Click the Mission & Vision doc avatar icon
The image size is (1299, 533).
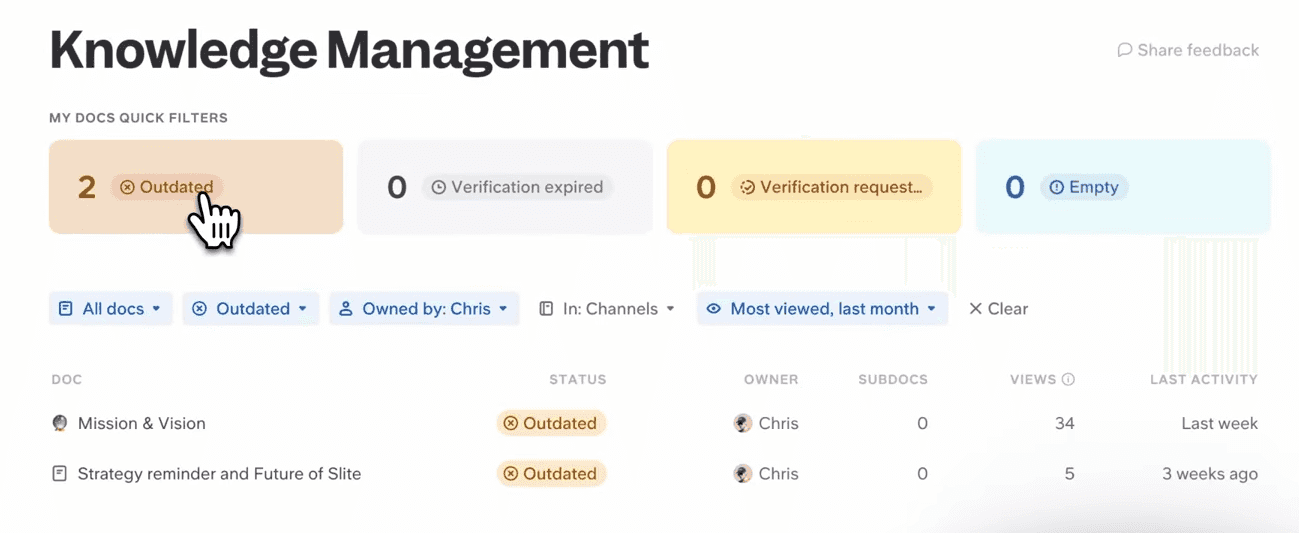click(x=60, y=423)
